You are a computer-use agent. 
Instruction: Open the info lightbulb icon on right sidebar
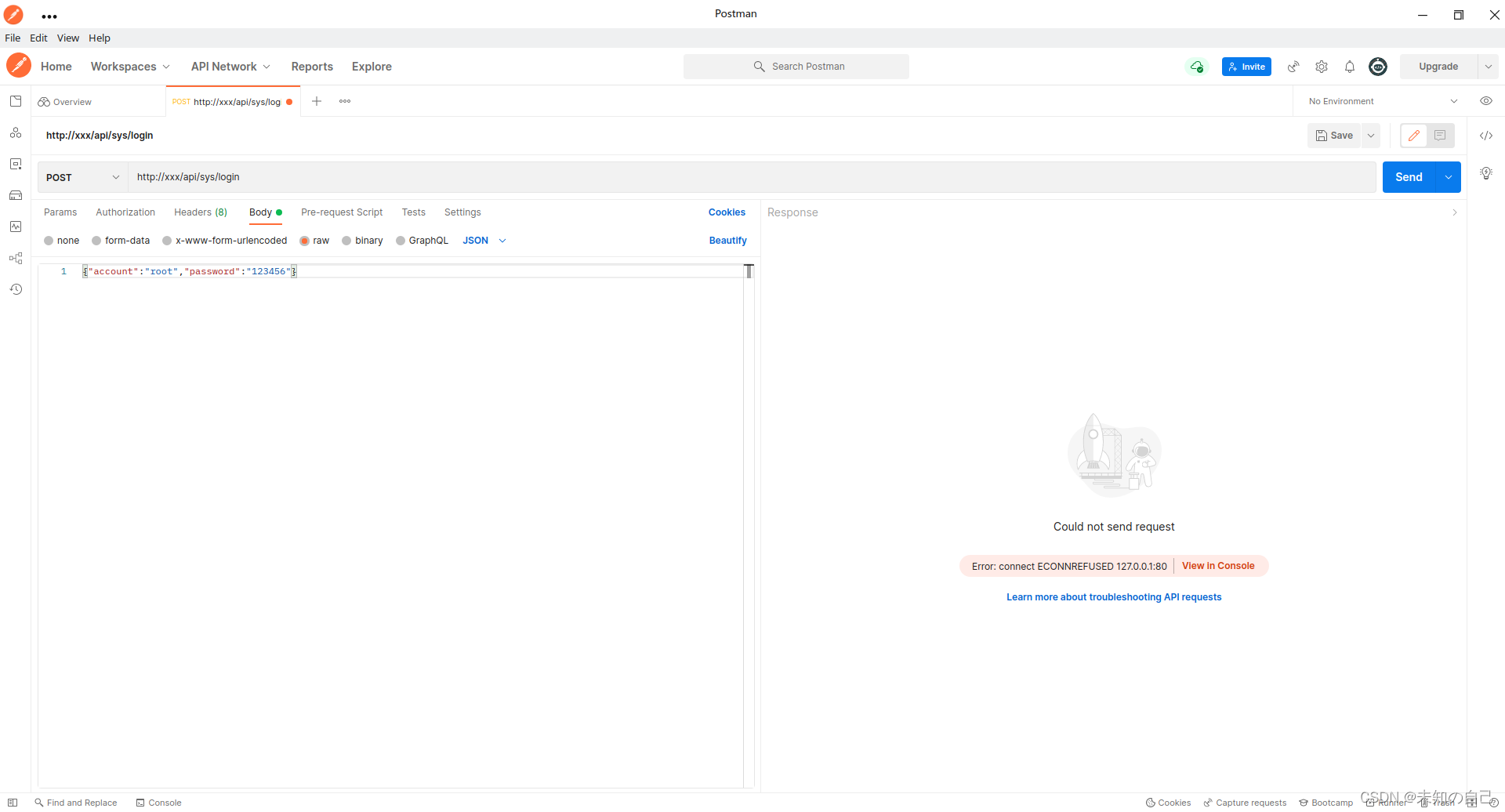tap(1486, 173)
